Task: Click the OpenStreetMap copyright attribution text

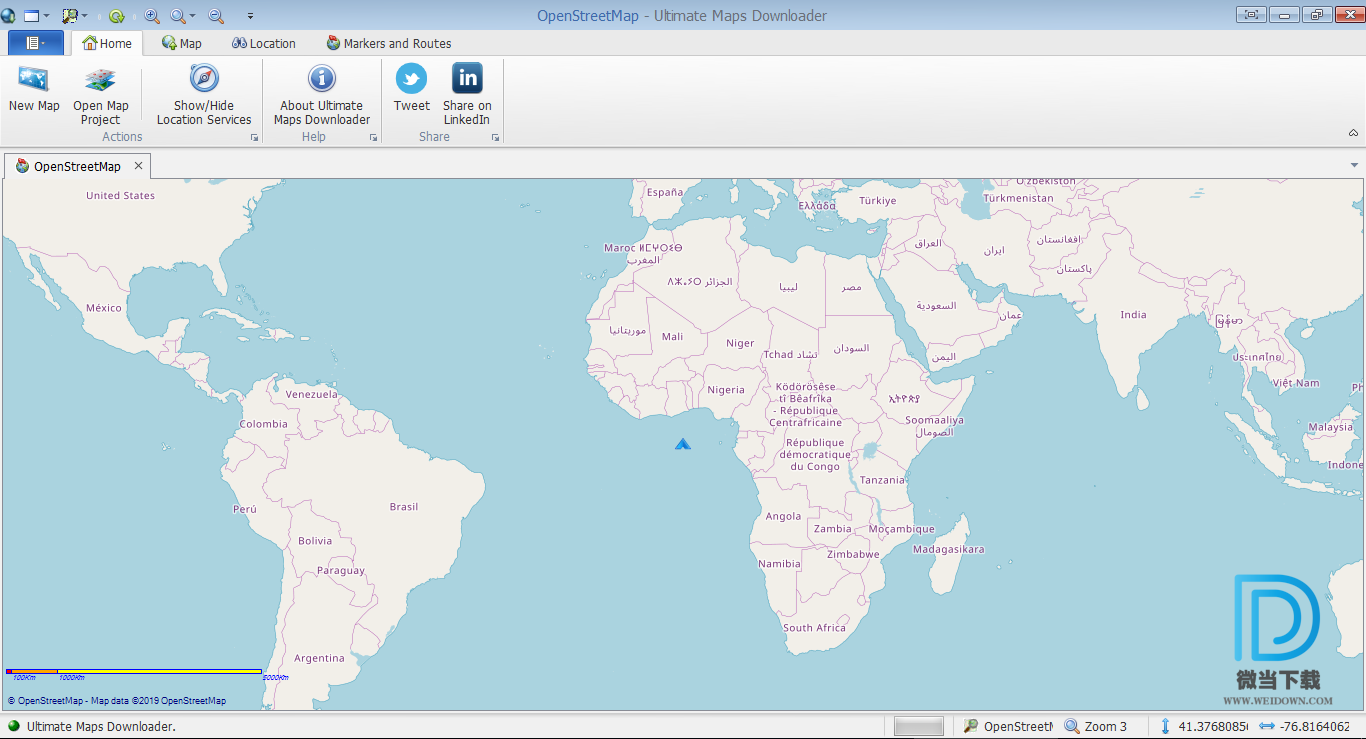Action: pos(117,701)
